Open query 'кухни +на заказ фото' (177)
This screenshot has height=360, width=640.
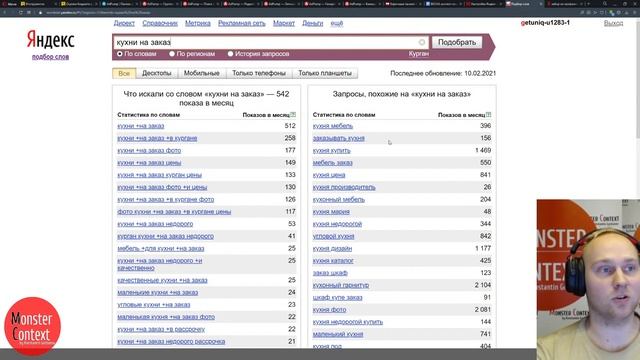point(149,151)
